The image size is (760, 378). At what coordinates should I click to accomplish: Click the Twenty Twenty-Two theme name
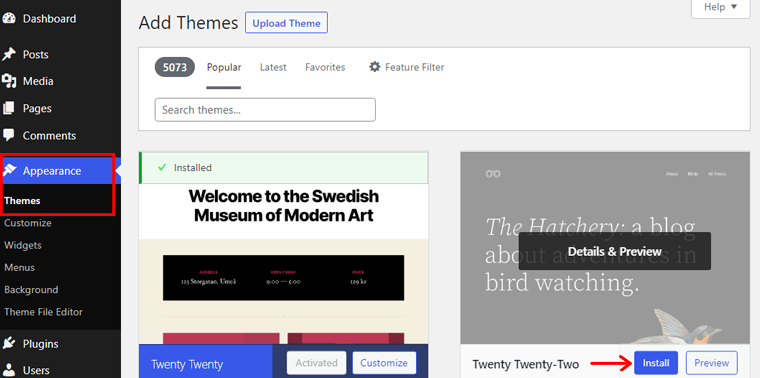(525, 364)
